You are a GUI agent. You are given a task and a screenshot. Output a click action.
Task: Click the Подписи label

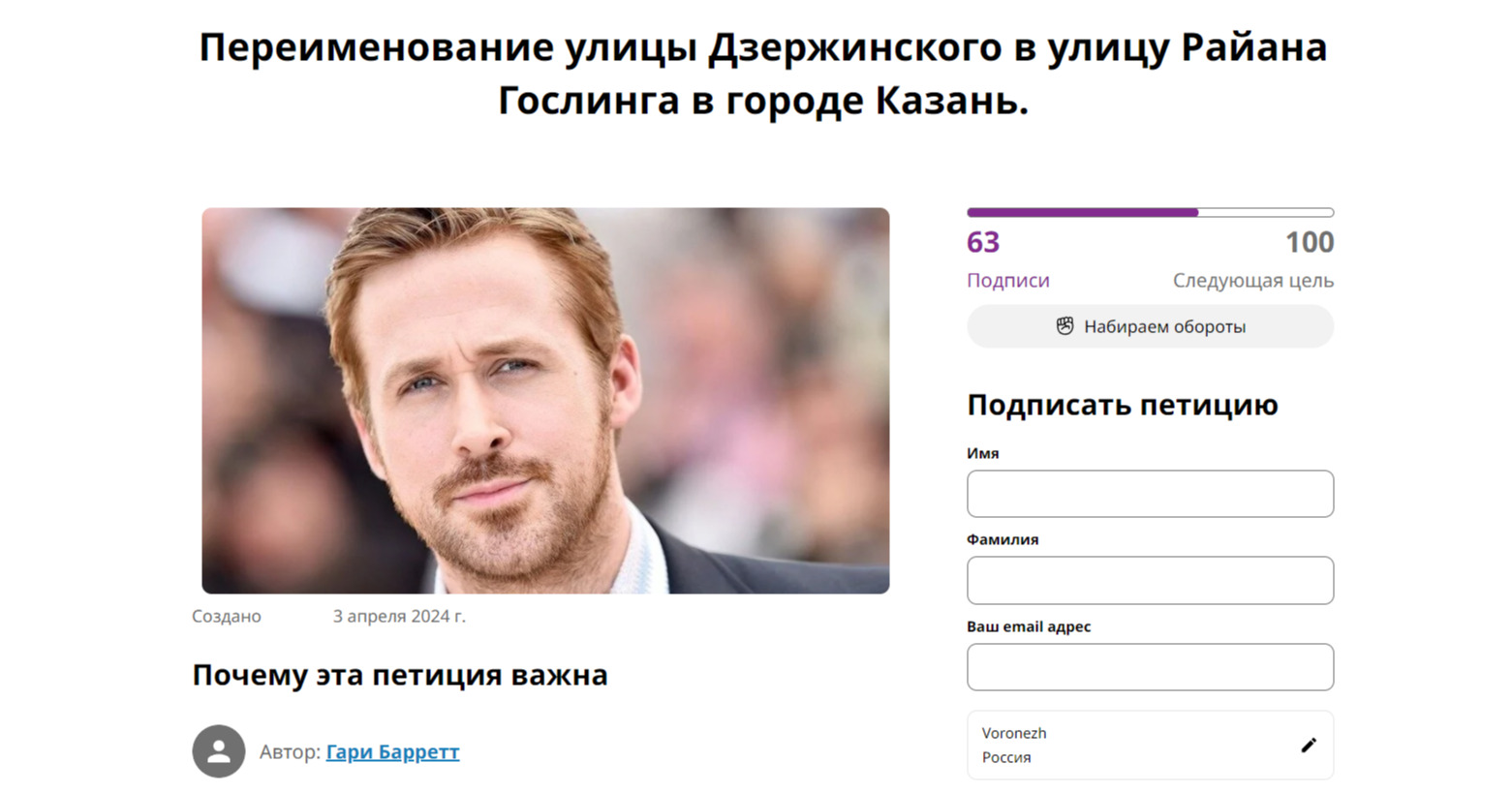[x=1008, y=280]
